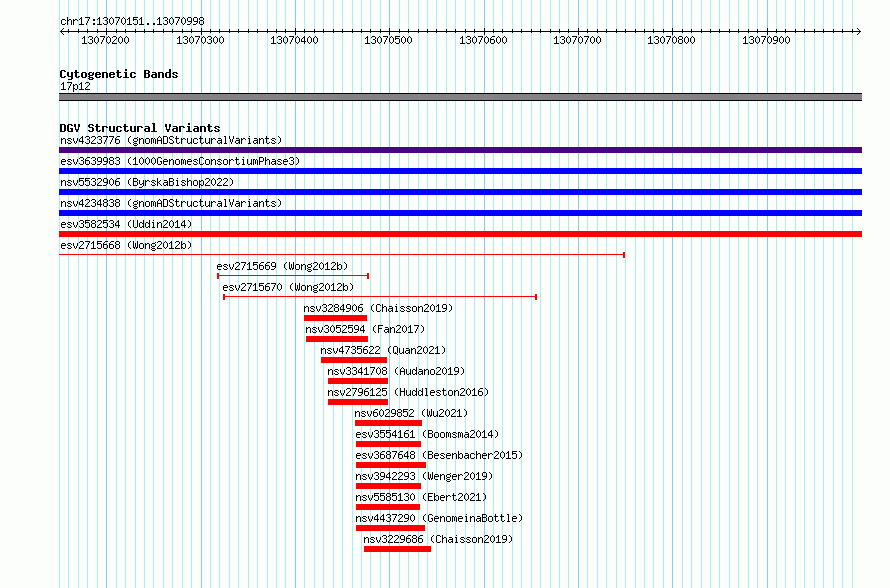Image resolution: width=890 pixels, height=588 pixels.
Task: Click the blue nsv5532906 variant bar
Action: pos(460,192)
